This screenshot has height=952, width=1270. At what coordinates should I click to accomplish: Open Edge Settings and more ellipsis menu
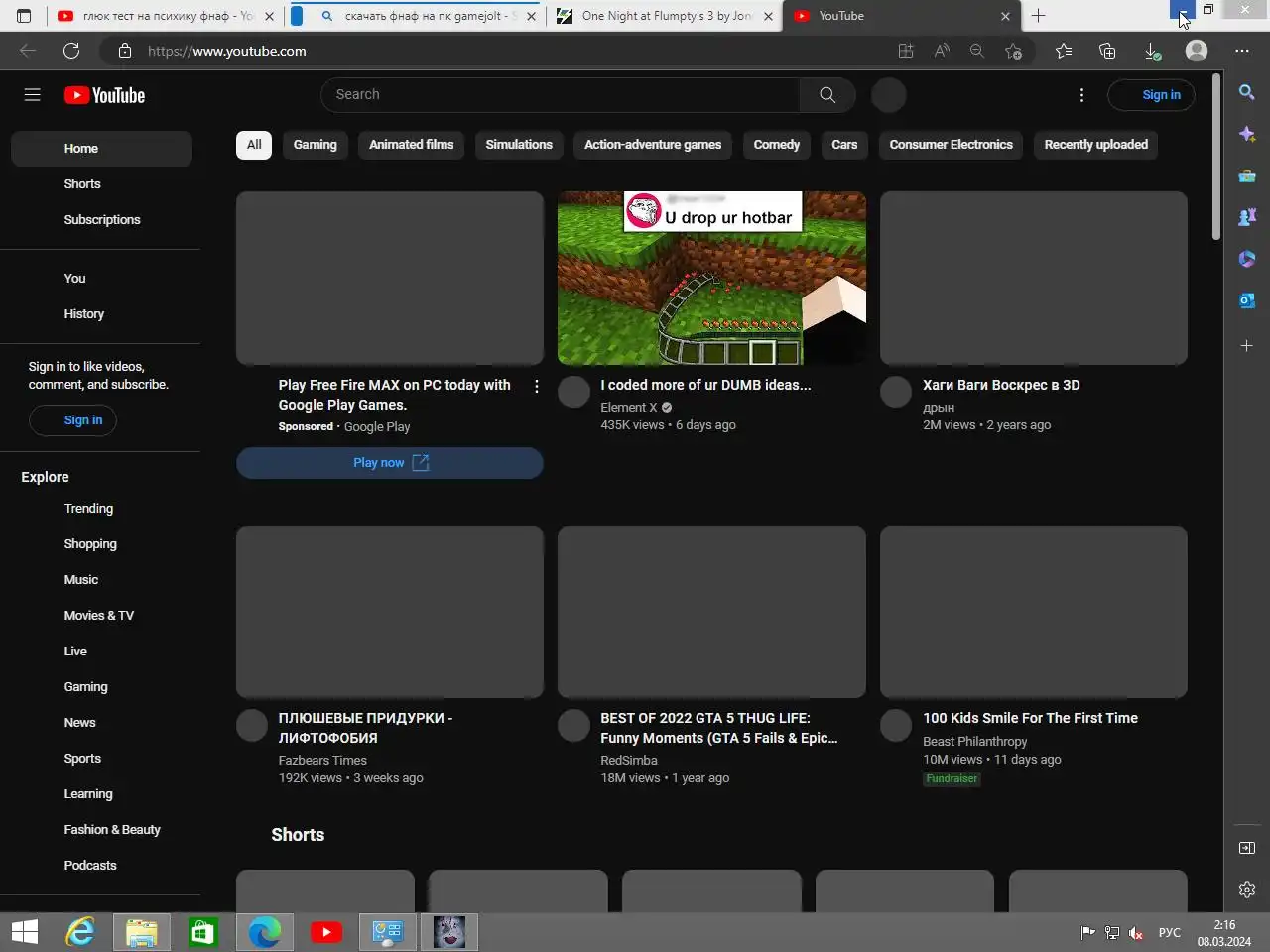pyautogui.click(x=1242, y=51)
